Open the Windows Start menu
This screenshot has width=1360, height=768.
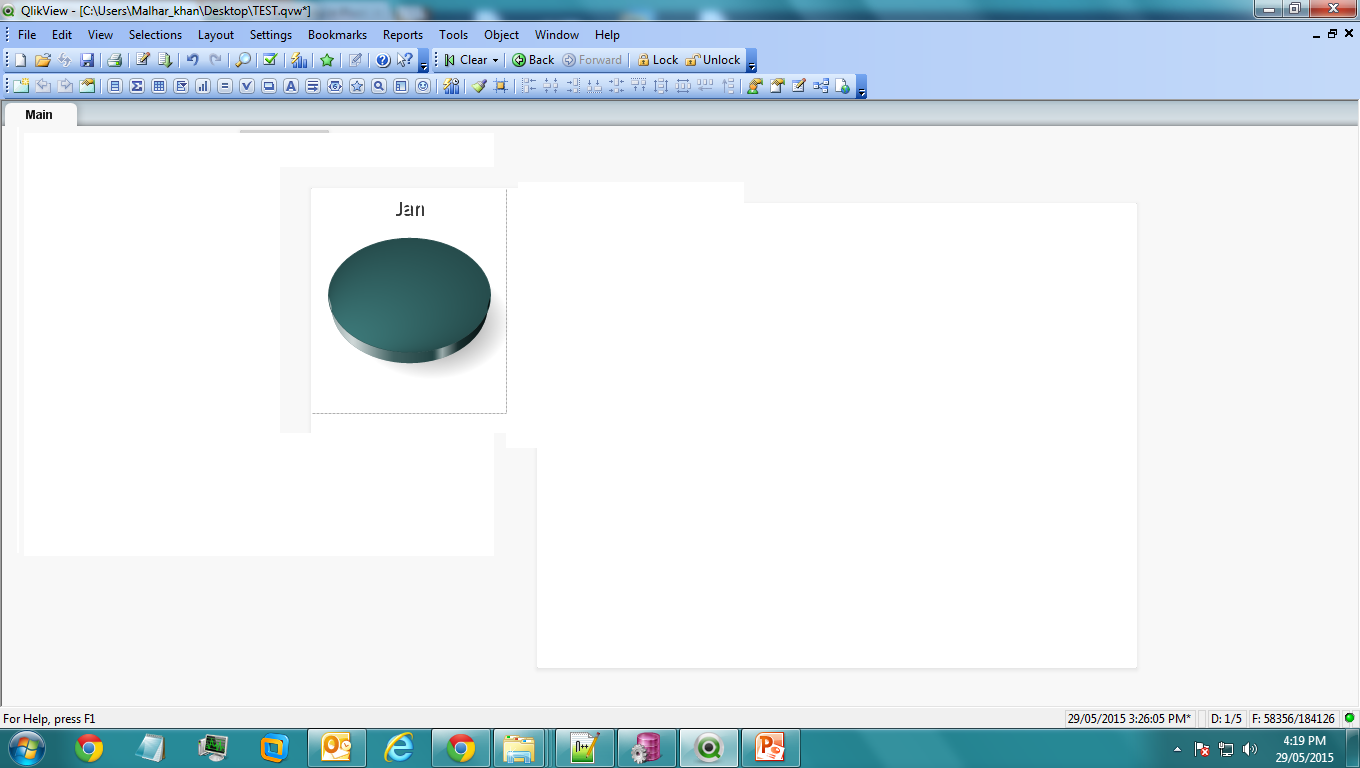pos(25,748)
